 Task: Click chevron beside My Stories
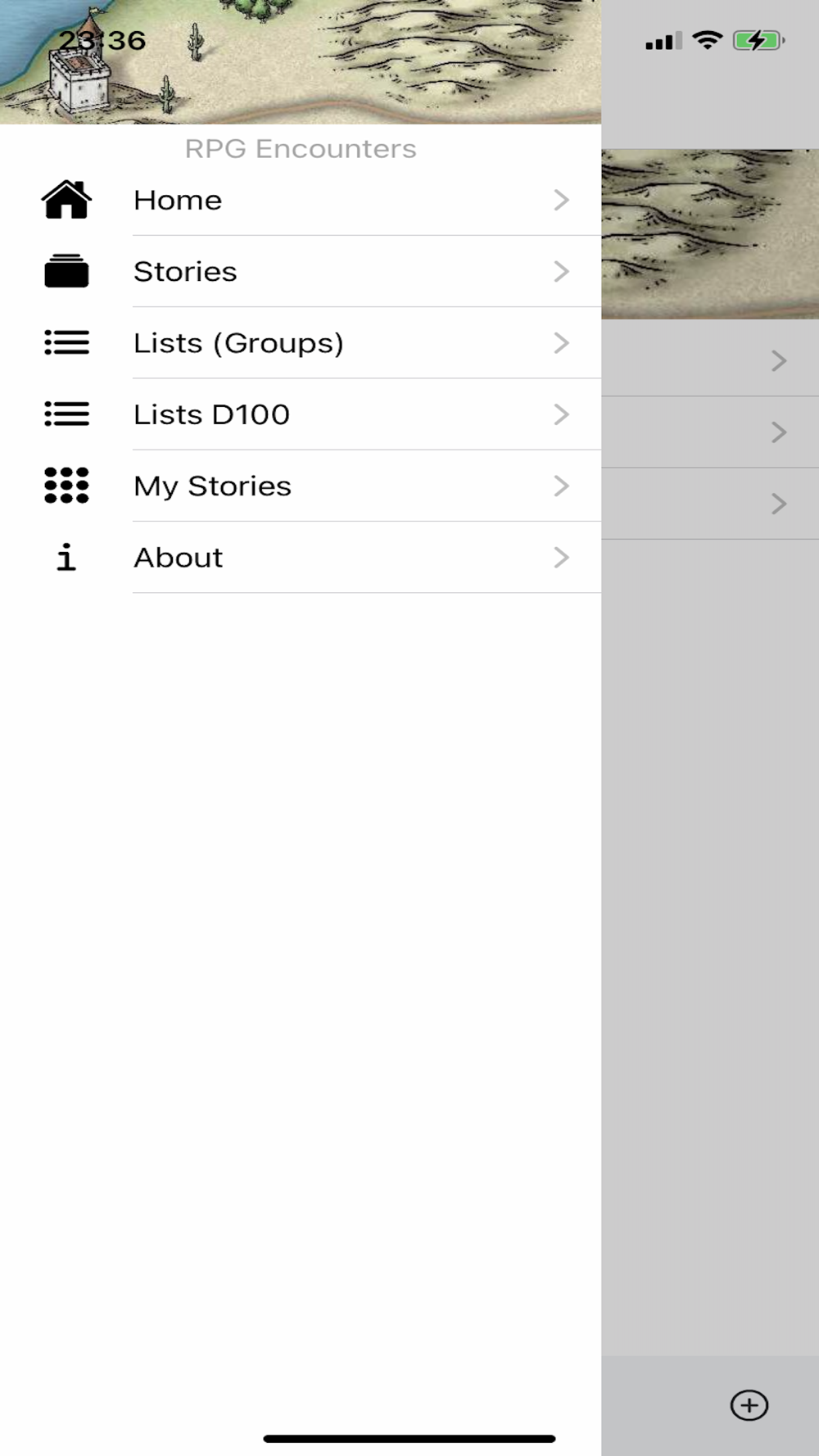tap(561, 486)
